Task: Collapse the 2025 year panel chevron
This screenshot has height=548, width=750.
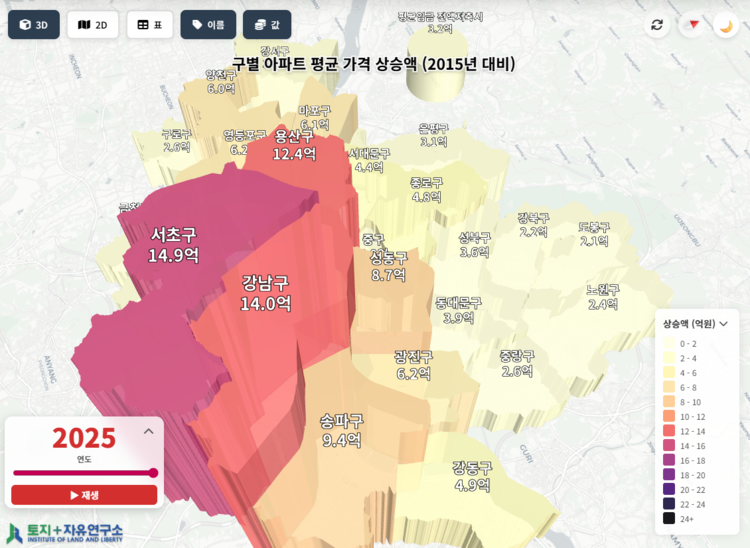Action: tap(149, 431)
